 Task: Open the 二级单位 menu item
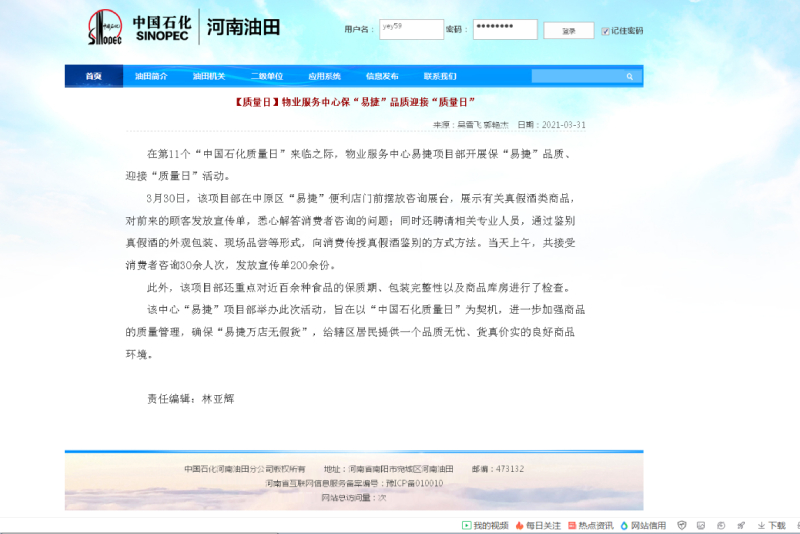pyautogui.click(x=267, y=77)
